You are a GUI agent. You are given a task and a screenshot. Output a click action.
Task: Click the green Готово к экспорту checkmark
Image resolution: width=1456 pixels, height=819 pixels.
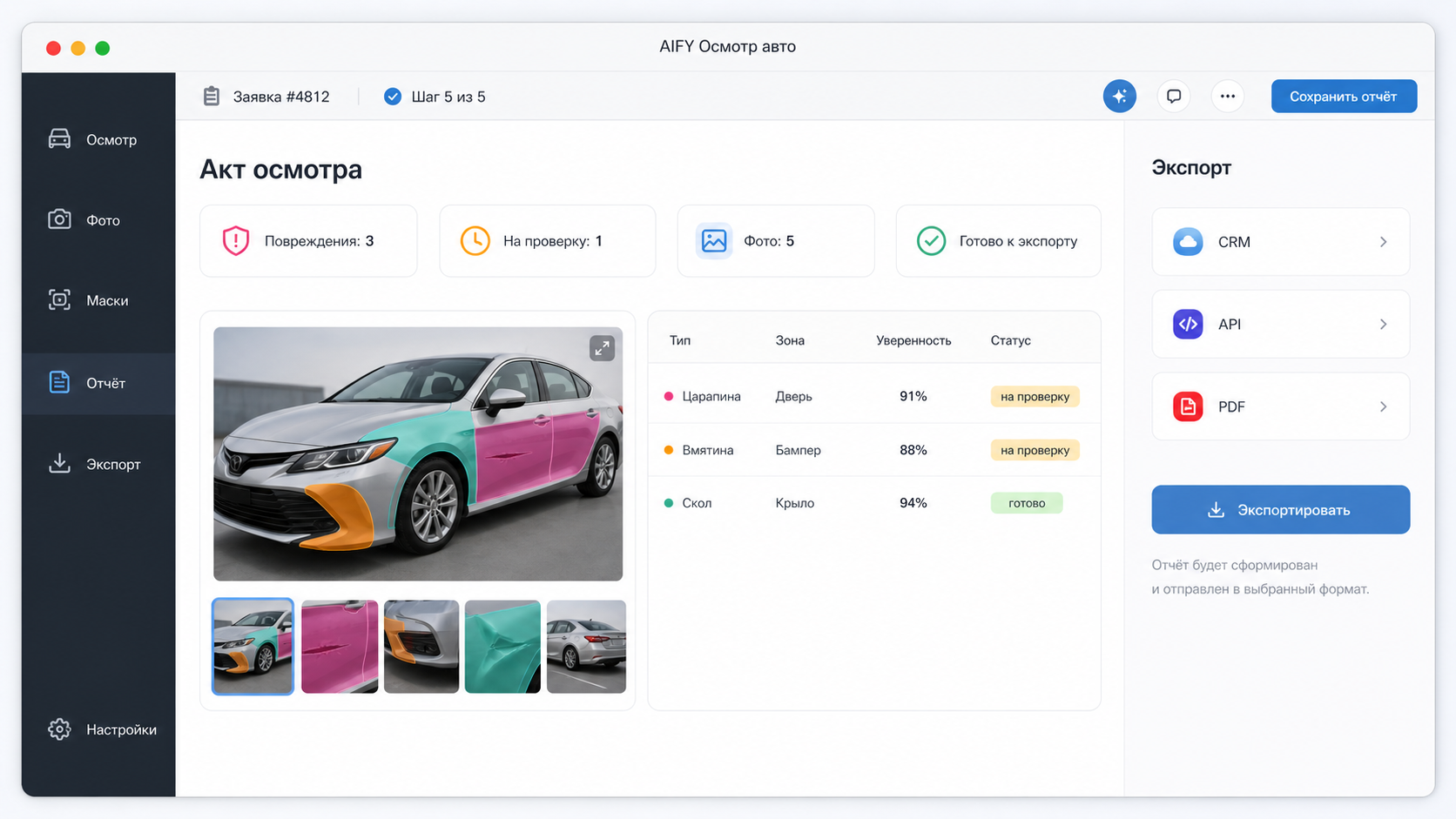click(x=931, y=241)
